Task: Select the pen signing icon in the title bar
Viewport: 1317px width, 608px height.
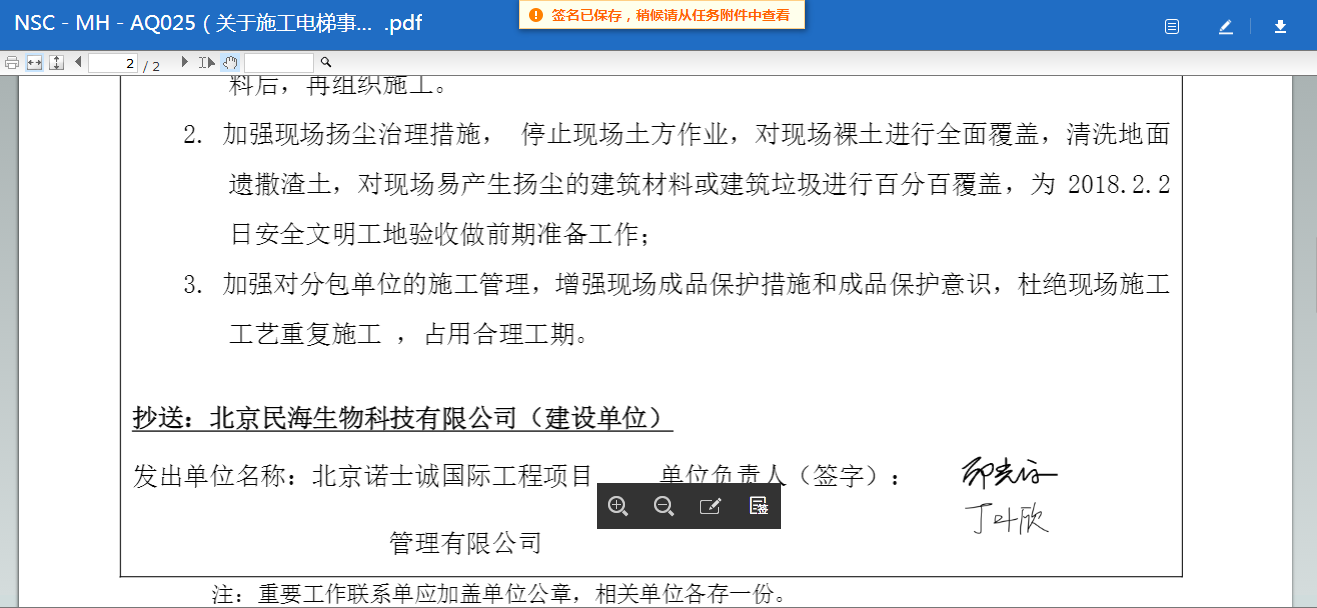Action: (x=1225, y=26)
